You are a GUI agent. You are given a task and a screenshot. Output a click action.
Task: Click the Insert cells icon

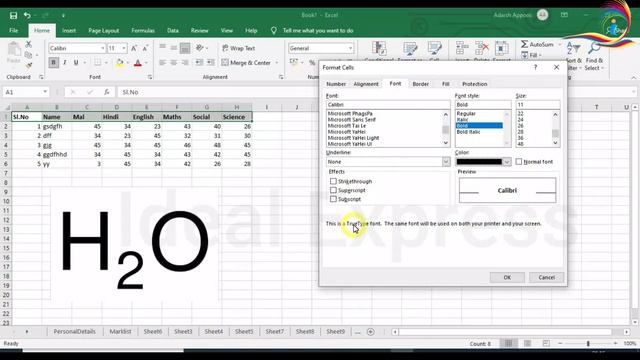tap(462, 48)
